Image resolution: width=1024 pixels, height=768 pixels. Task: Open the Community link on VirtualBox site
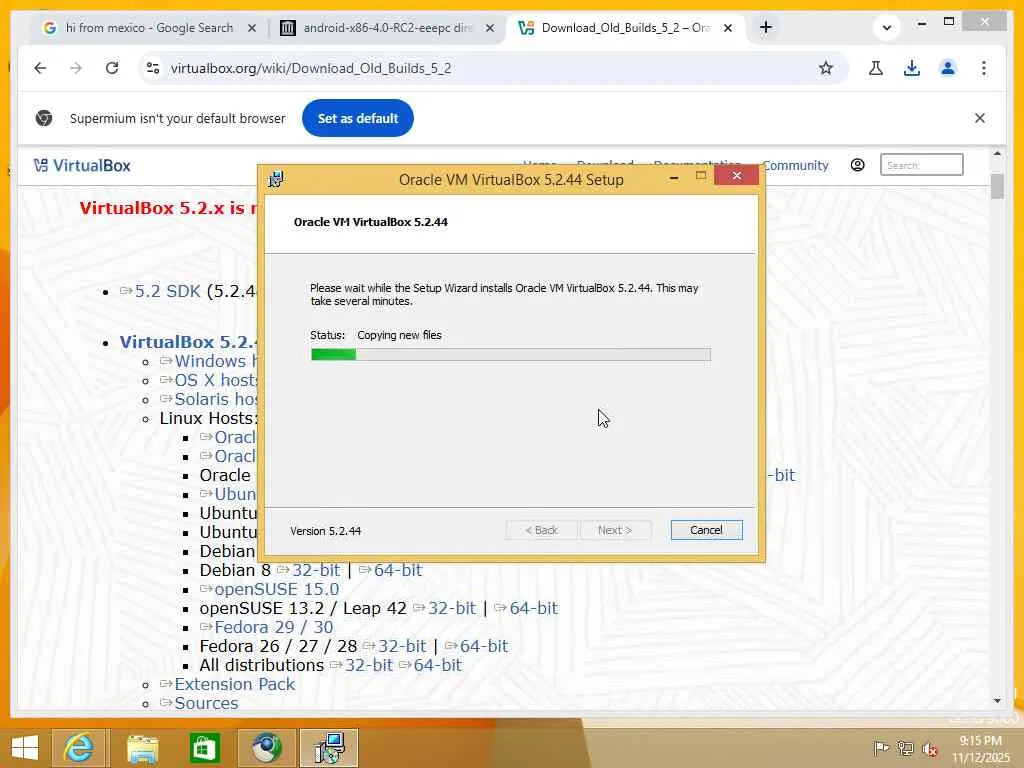tap(795, 166)
